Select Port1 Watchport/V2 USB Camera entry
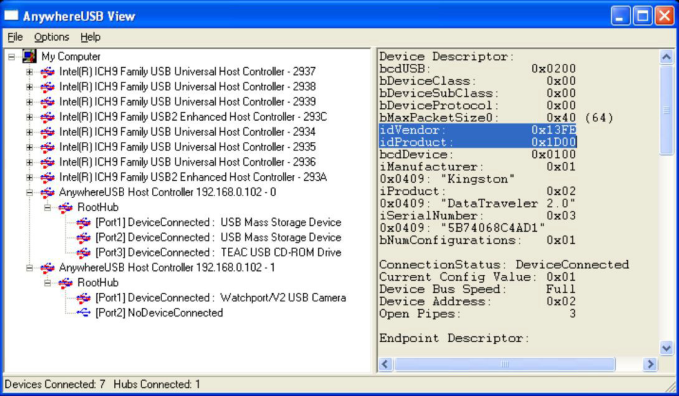Image resolution: width=679 pixels, height=396 pixels. (221, 298)
